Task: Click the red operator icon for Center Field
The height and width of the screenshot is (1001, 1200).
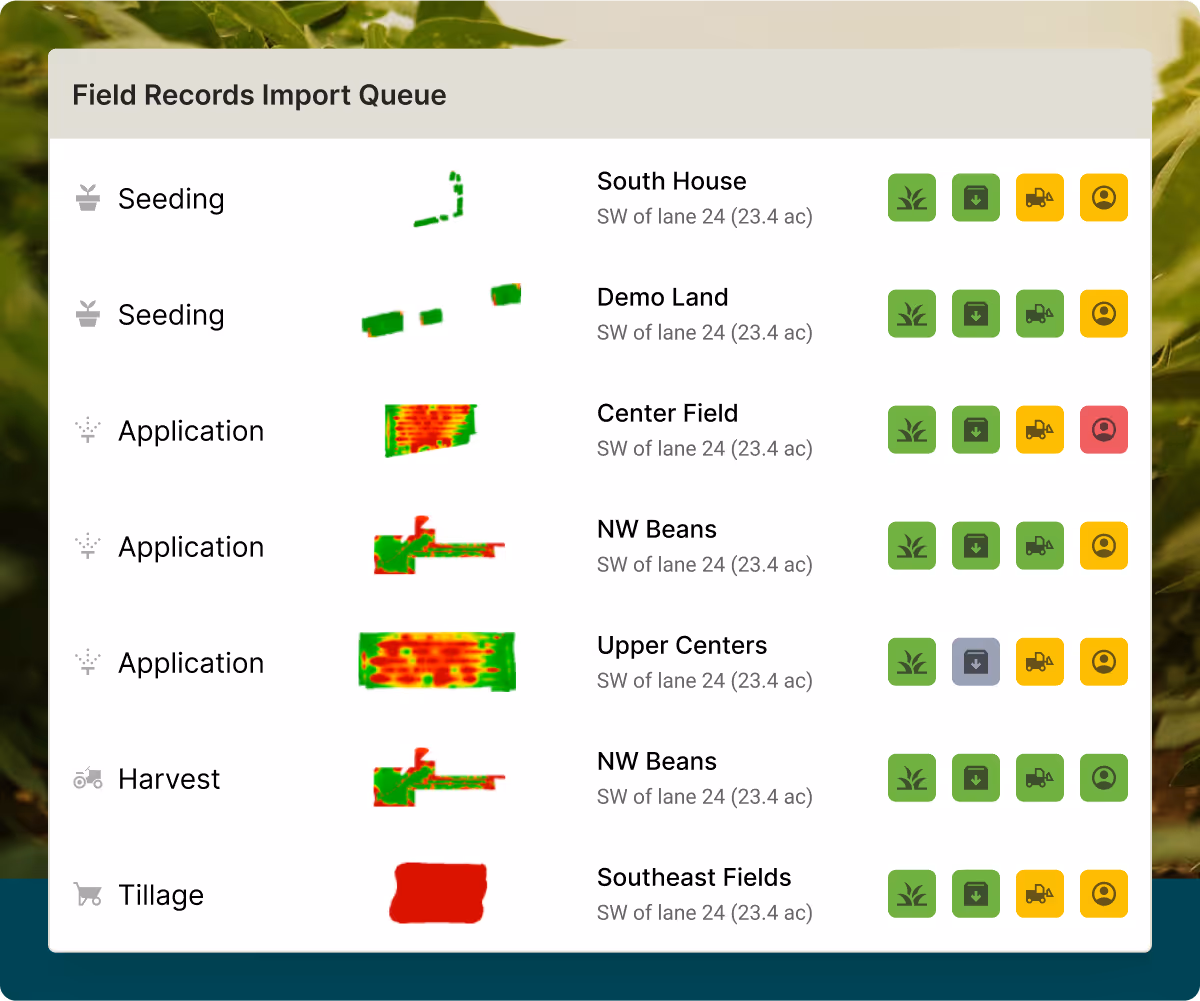Action: coord(1104,430)
